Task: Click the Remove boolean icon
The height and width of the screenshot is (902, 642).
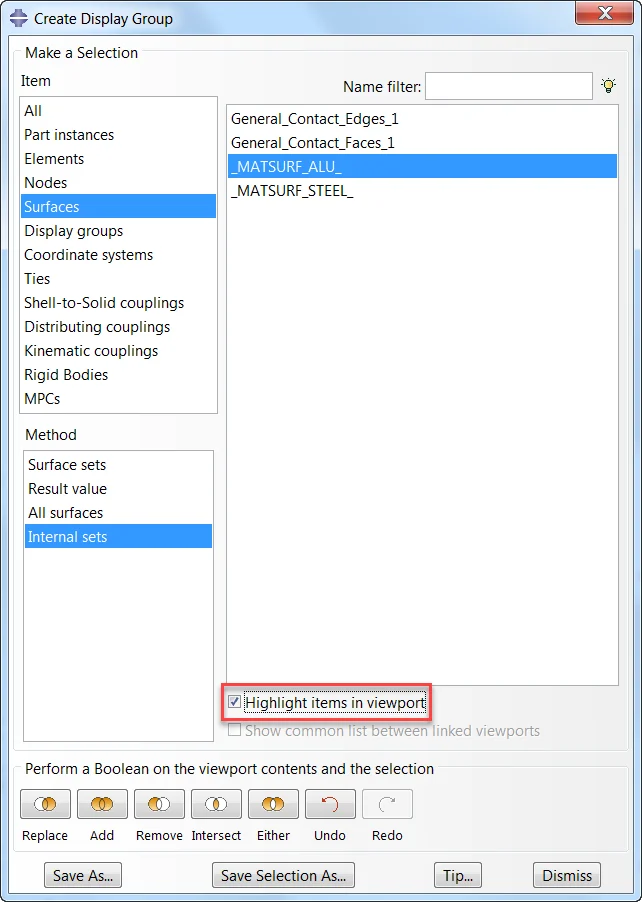Action: pyautogui.click(x=159, y=804)
